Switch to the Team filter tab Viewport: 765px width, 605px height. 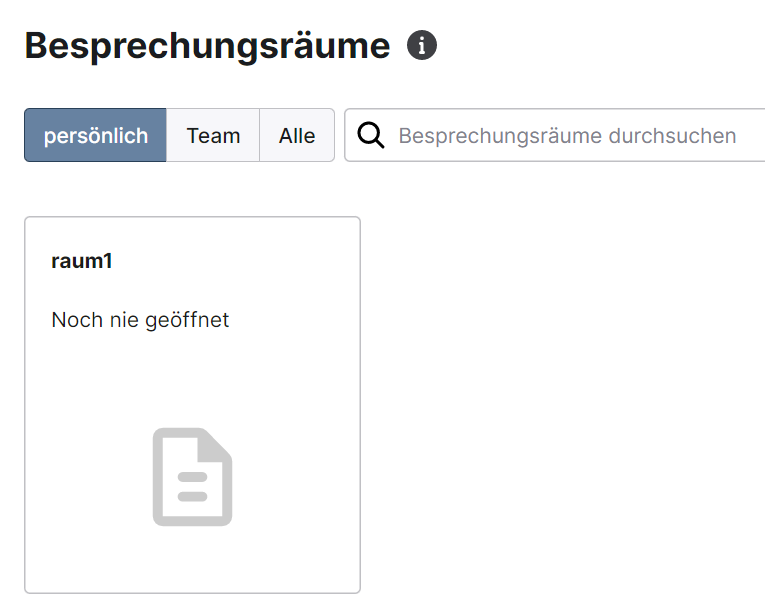(x=213, y=135)
